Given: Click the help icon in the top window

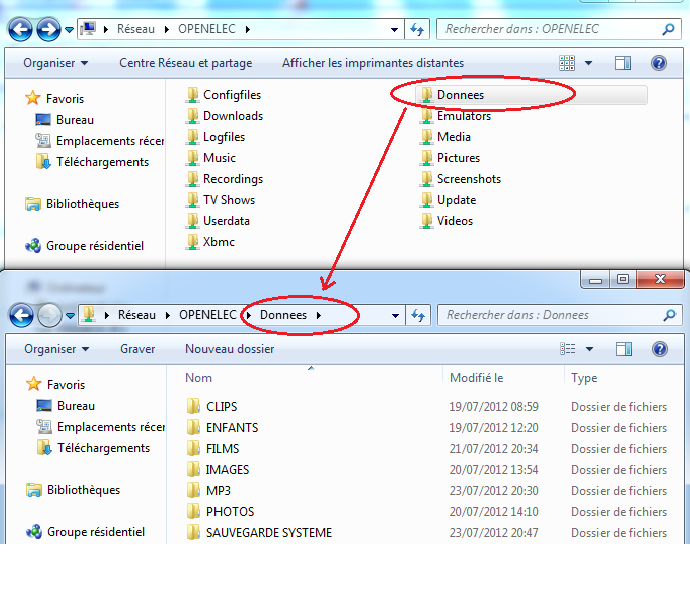Looking at the screenshot, I should coord(659,63).
